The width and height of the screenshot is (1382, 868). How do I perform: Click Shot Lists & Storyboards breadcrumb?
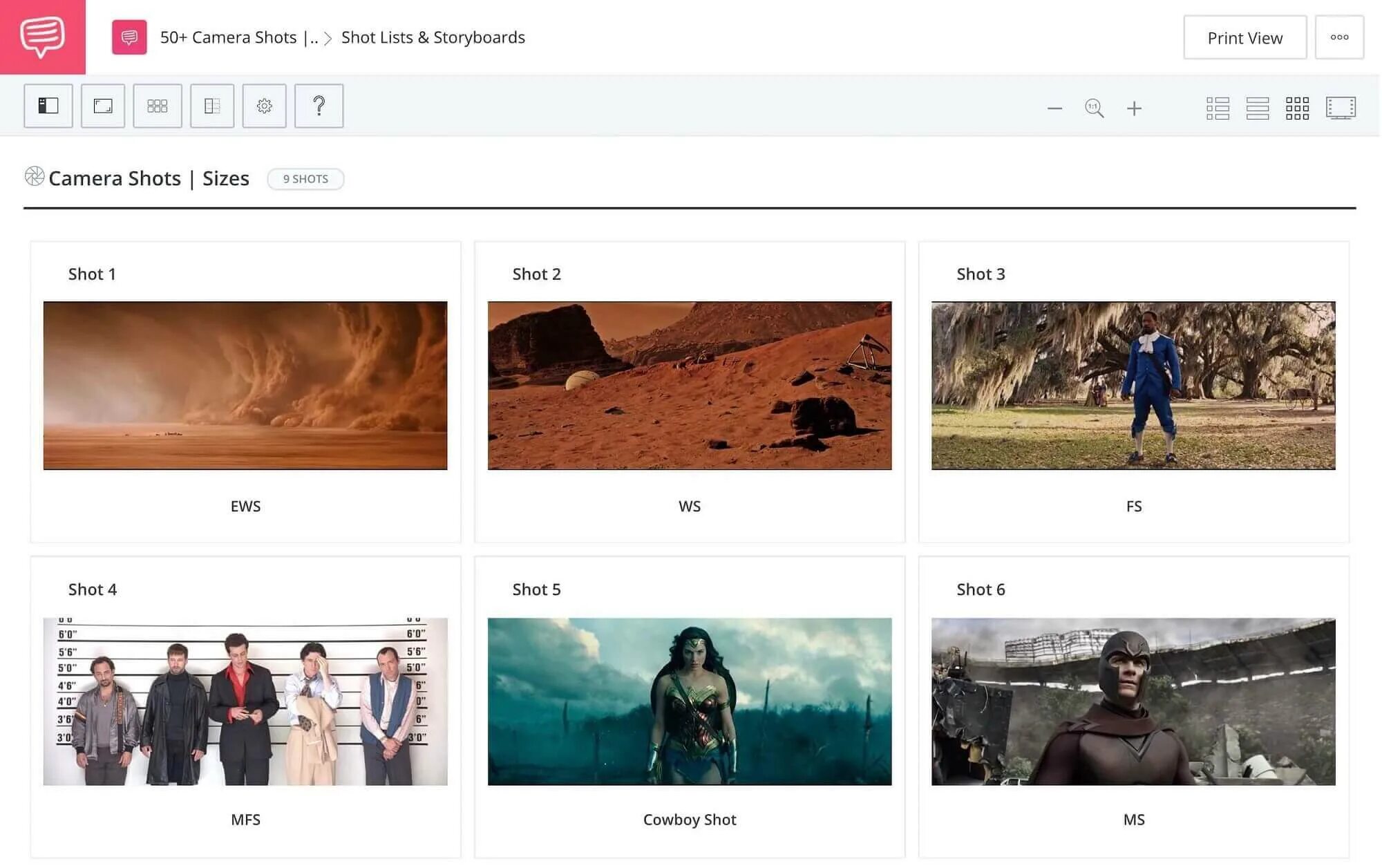[433, 37]
